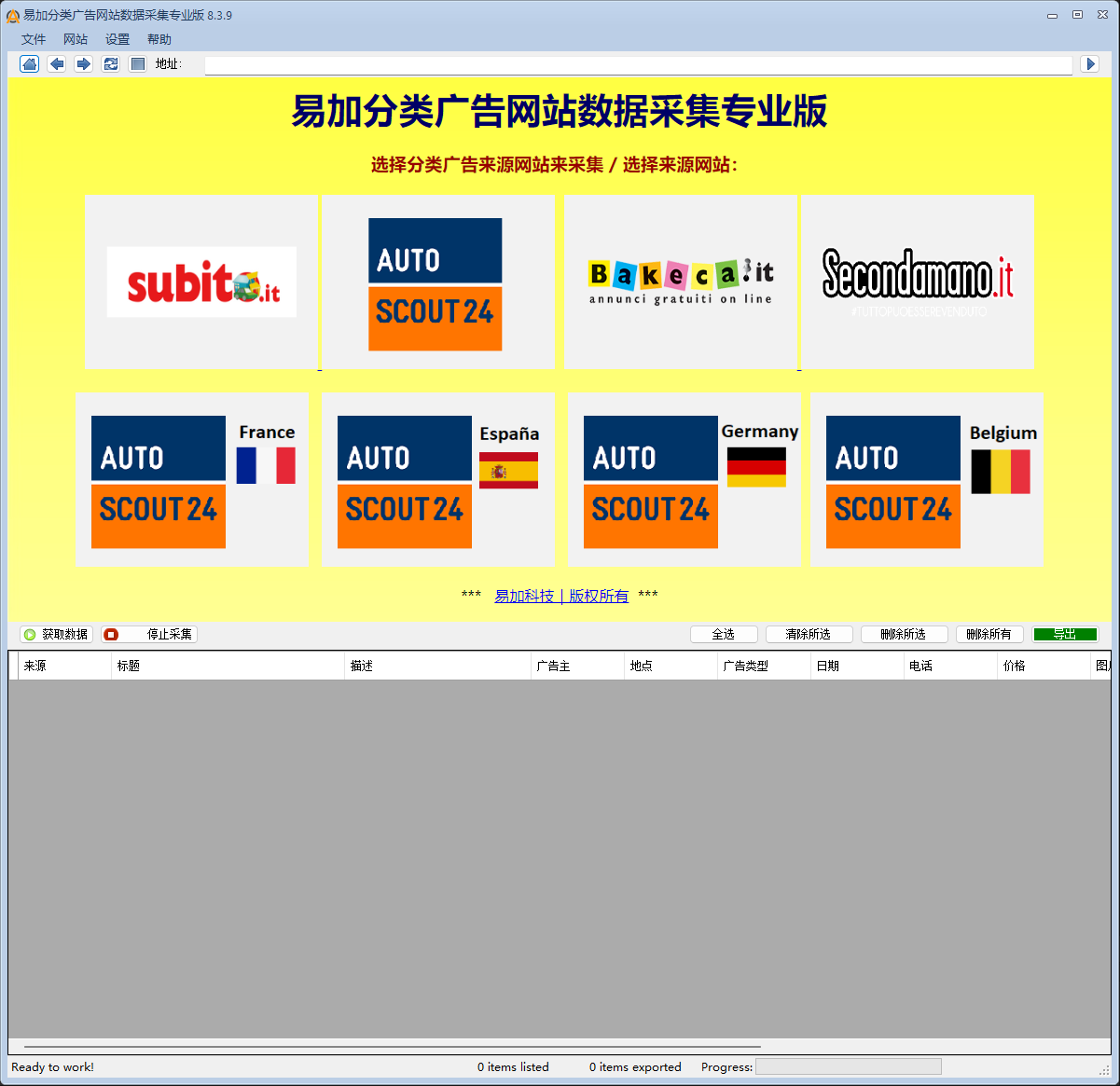The height and width of the screenshot is (1086, 1120).
Task: Click the 获取数据 button
Action: (x=56, y=634)
